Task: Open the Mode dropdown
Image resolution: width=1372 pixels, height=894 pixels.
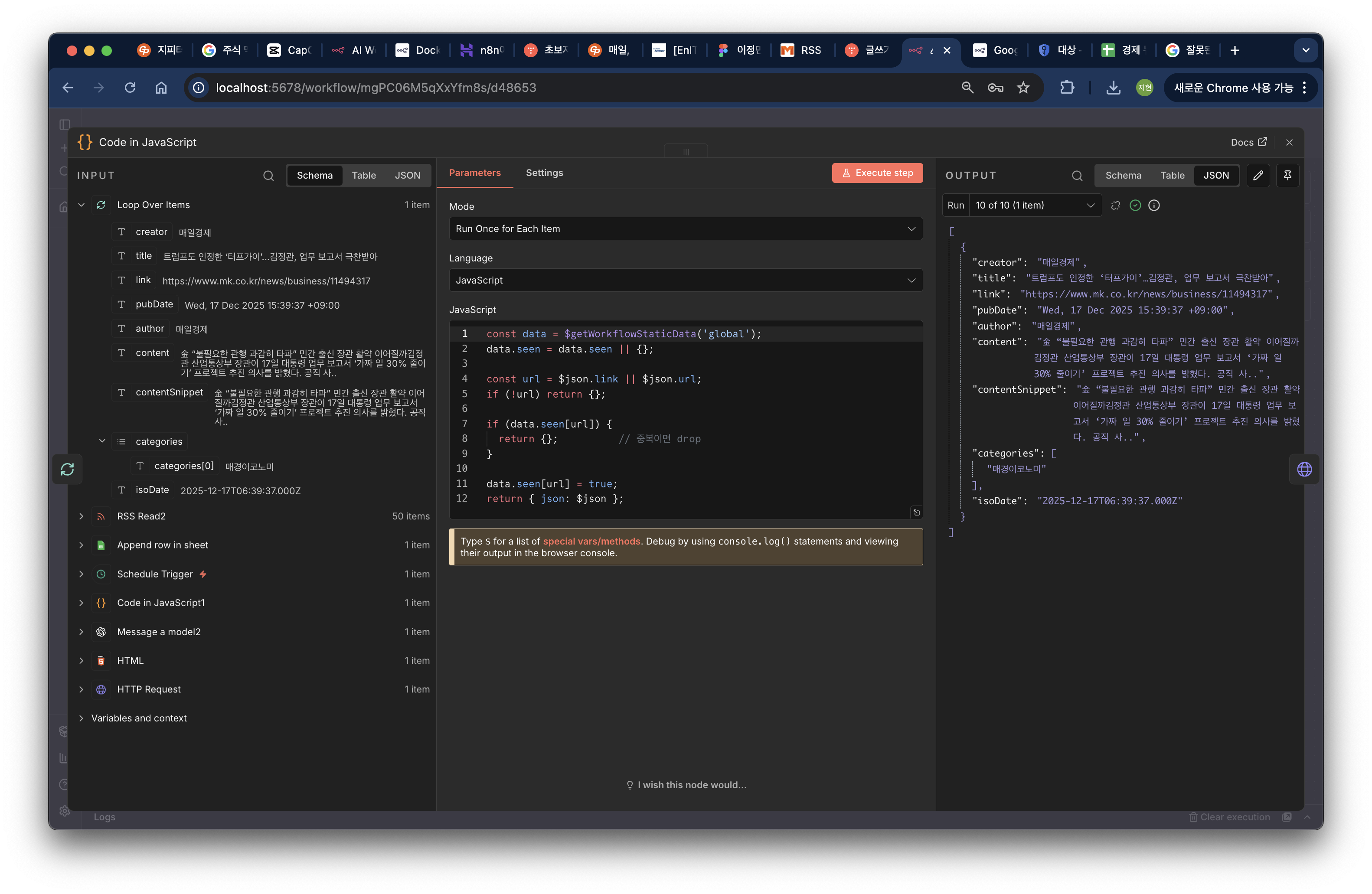Action: click(x=686, y=229)
